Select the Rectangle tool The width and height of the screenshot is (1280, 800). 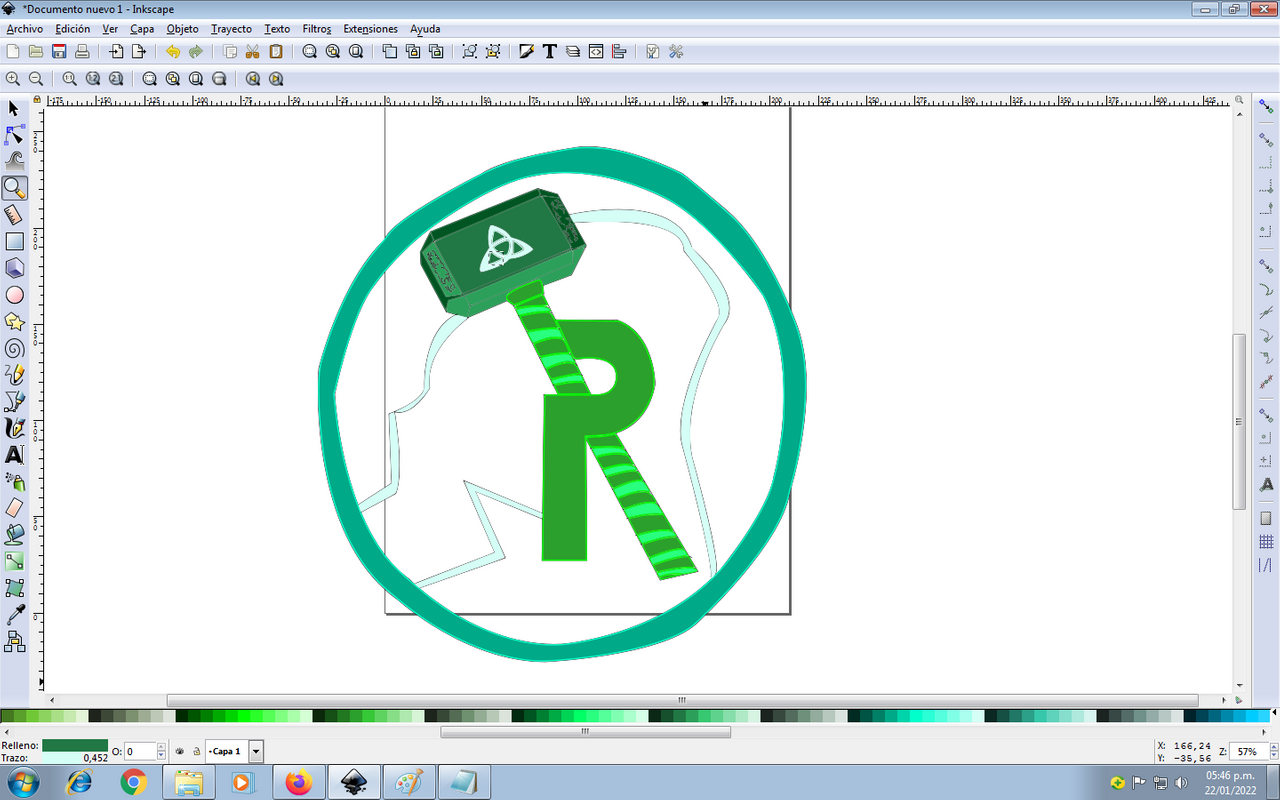pos(14,241)
